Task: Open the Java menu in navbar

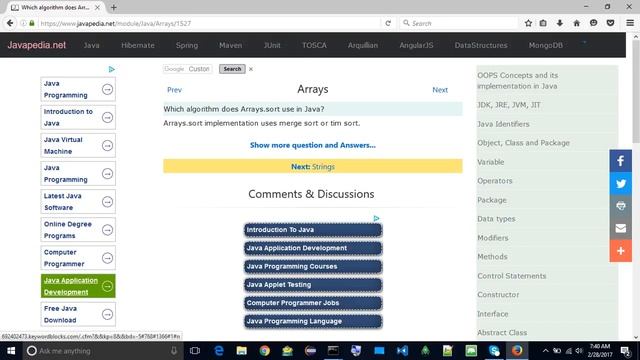Action: pos(91,45)
